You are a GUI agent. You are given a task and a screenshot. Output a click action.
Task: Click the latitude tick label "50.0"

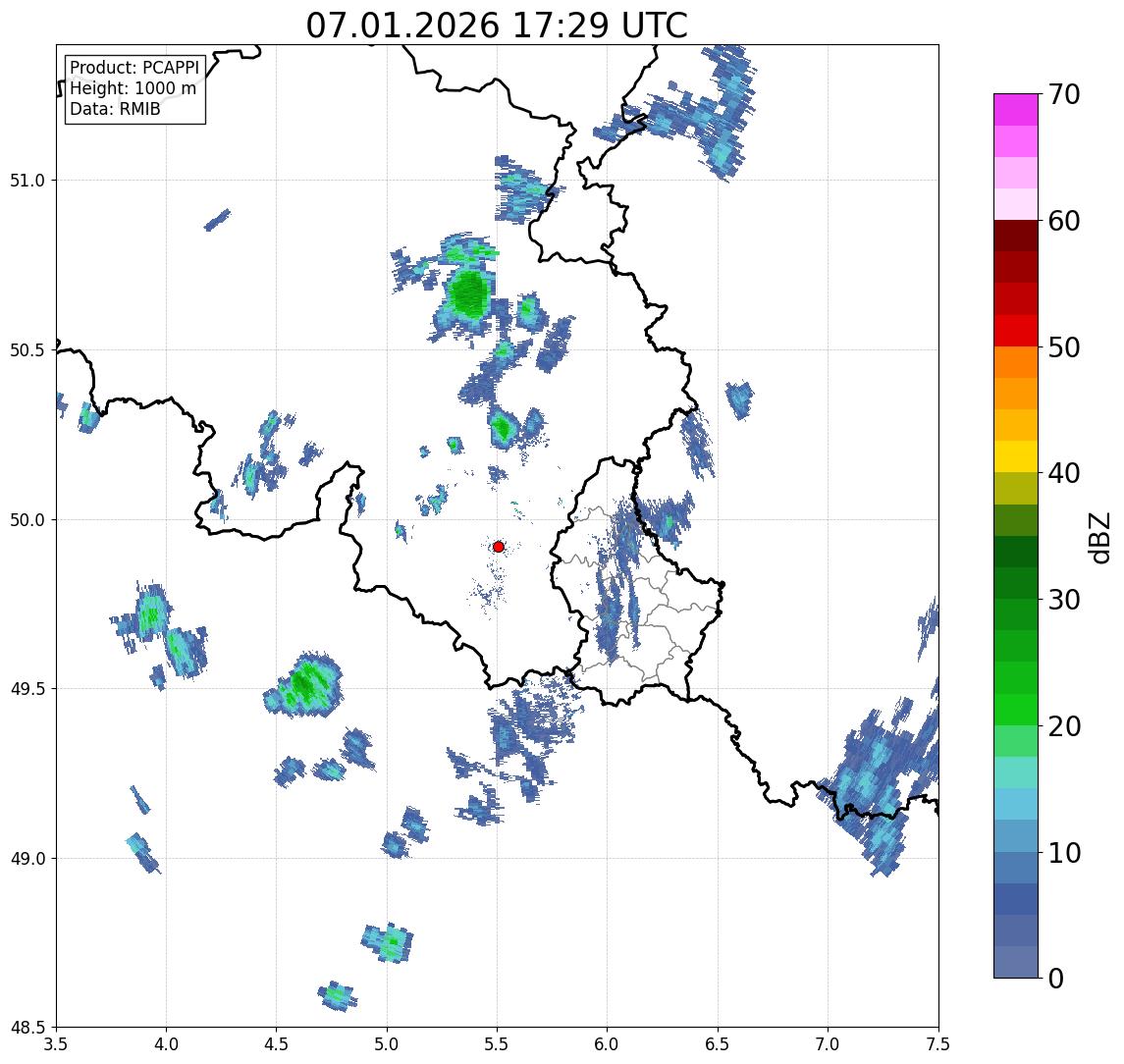[x=27, y=520]
